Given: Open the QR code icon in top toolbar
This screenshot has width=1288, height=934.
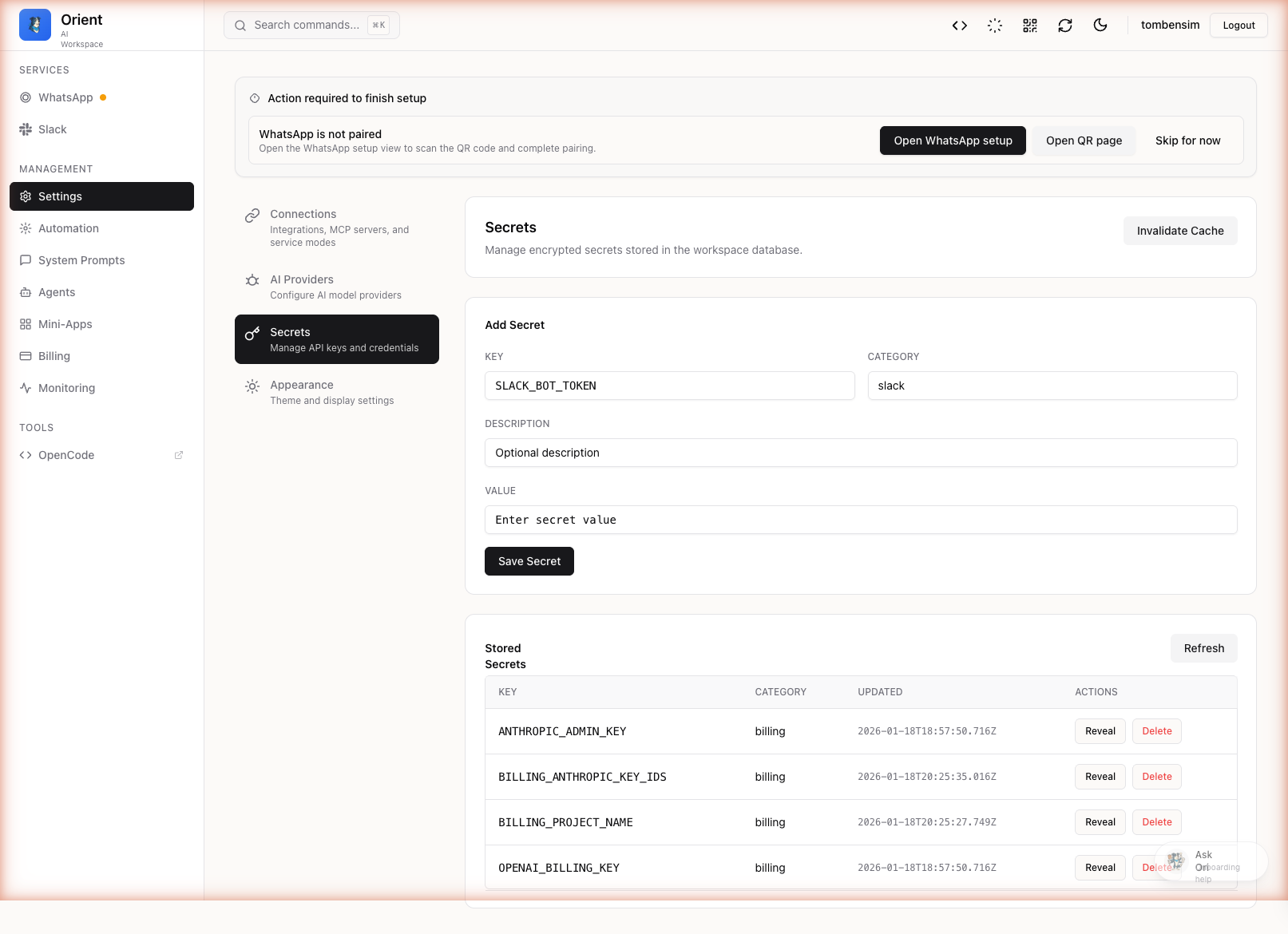Looking at the screenshot, I should click(x=1029, y=25).
